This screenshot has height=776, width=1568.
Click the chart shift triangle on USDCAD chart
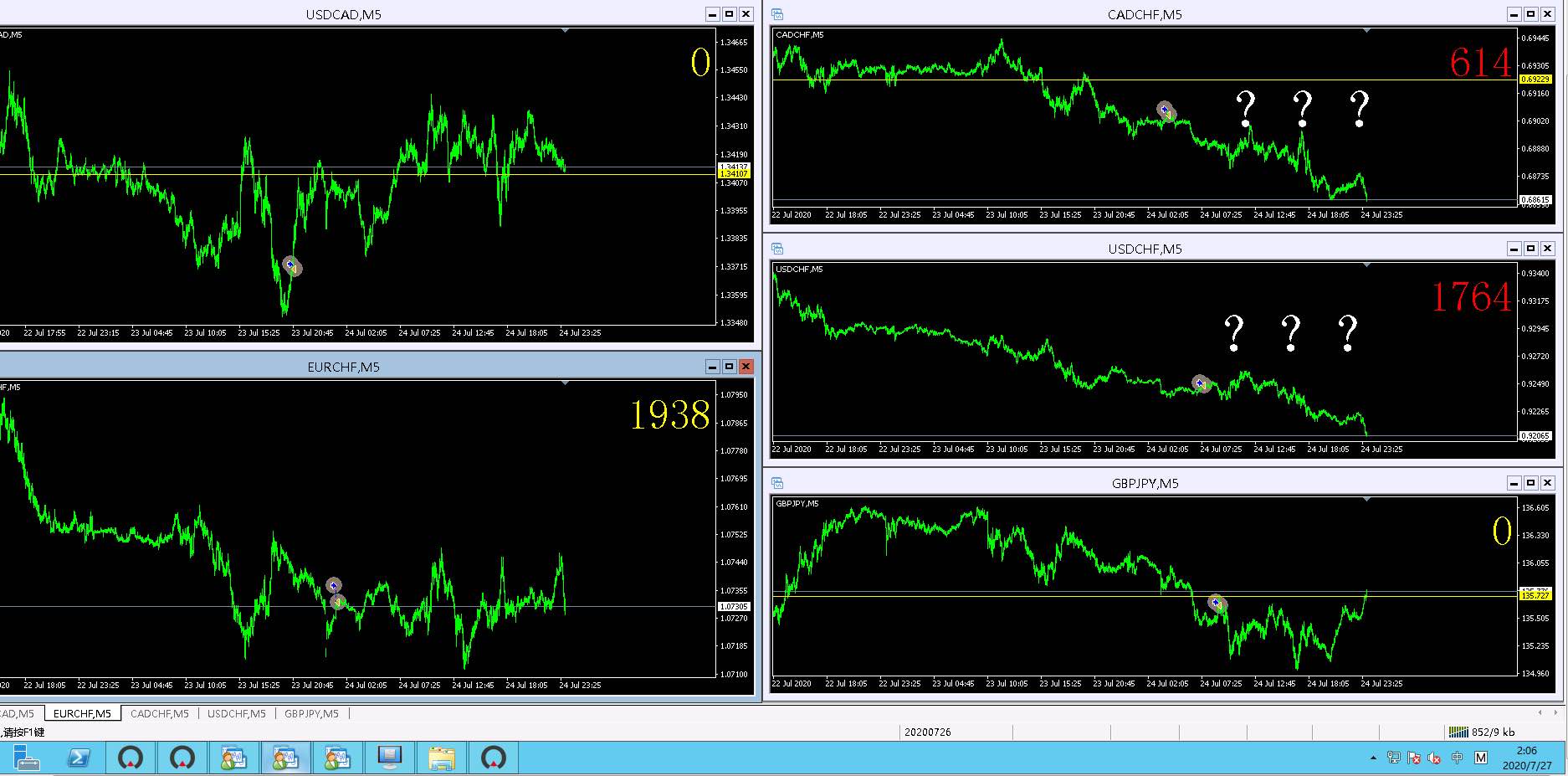coord(566,31)
